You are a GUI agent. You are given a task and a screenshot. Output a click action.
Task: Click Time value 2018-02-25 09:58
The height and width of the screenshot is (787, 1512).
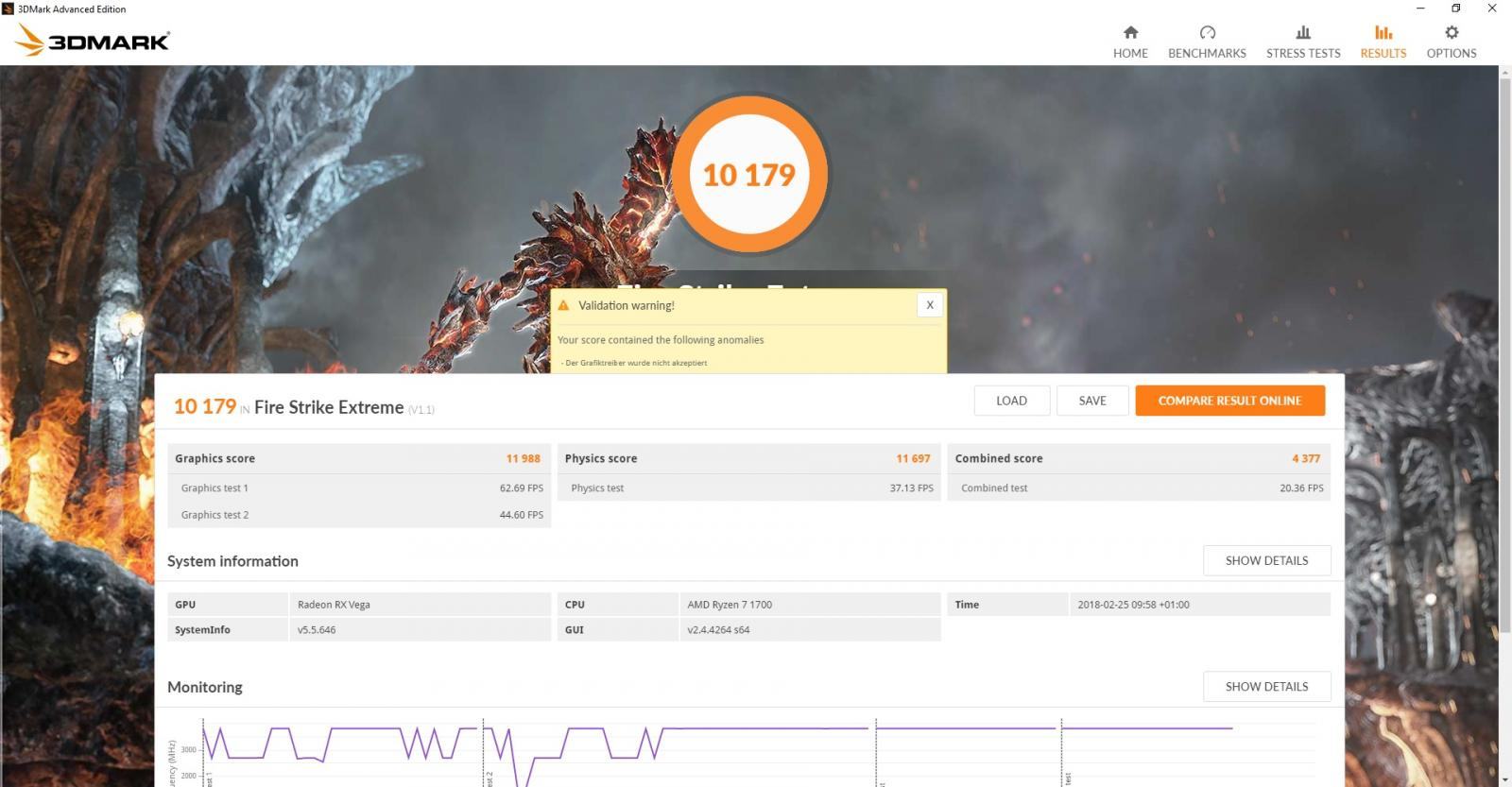tap(1133, 605)
